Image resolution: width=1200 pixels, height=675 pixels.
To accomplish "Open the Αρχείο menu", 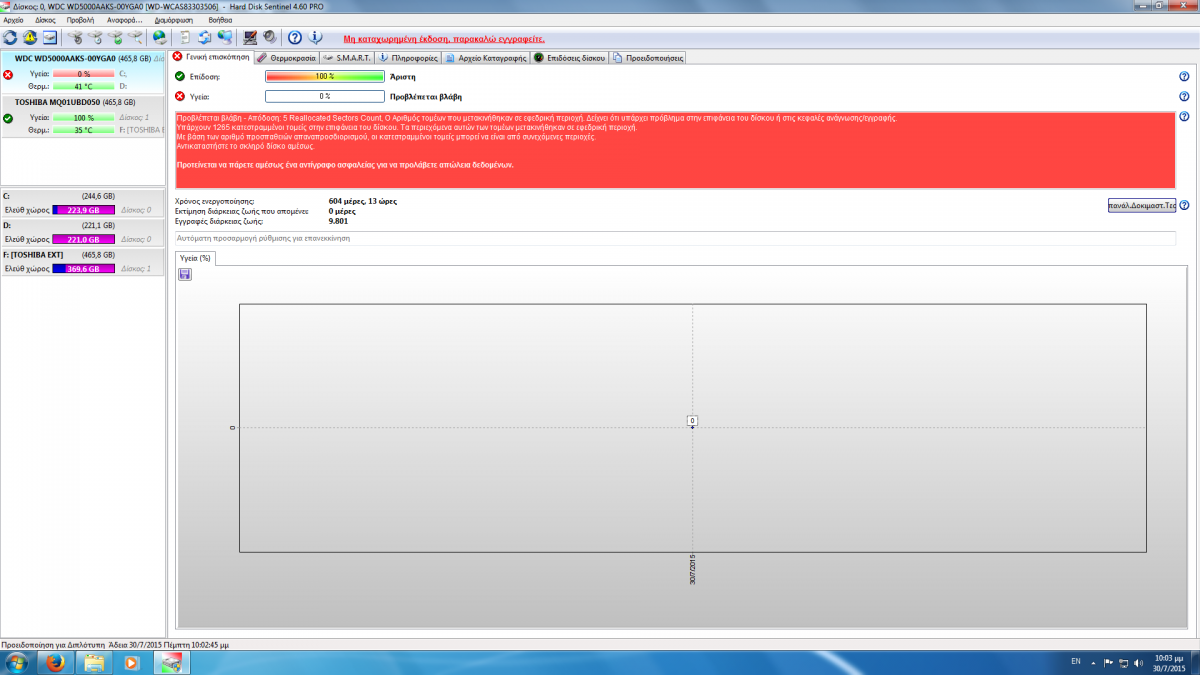I will pos(14,19).
